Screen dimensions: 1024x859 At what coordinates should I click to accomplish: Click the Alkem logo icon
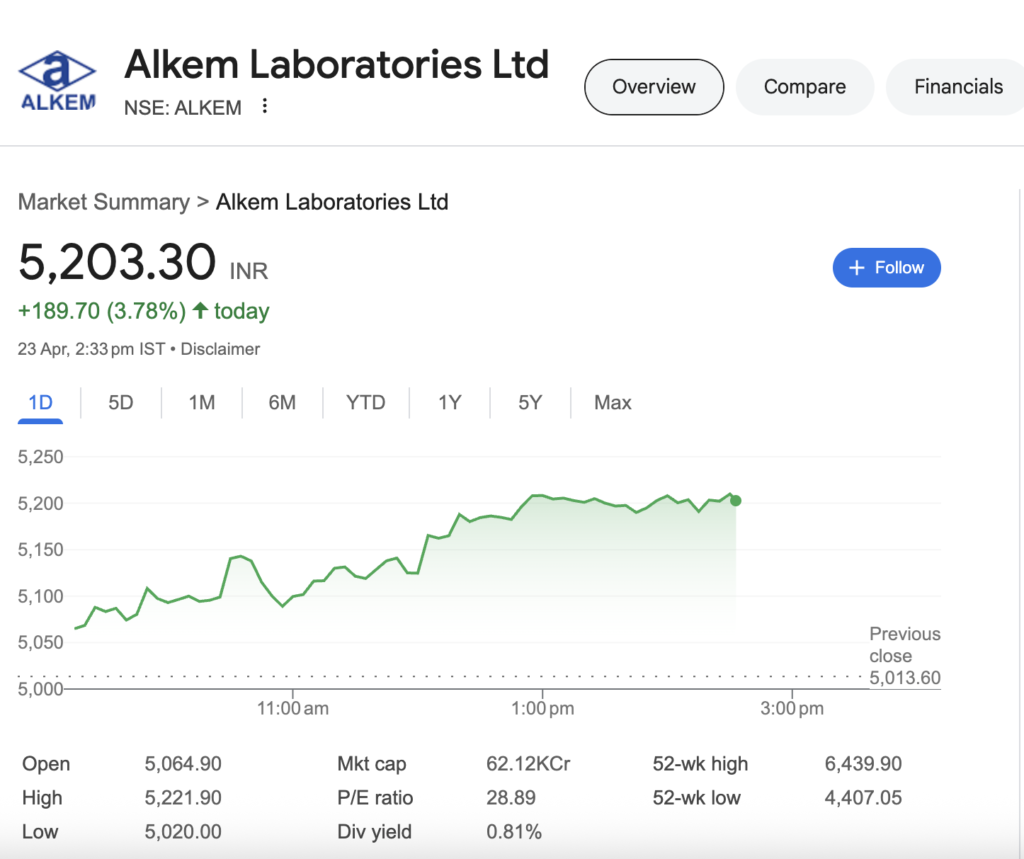(x=57, y=81)
